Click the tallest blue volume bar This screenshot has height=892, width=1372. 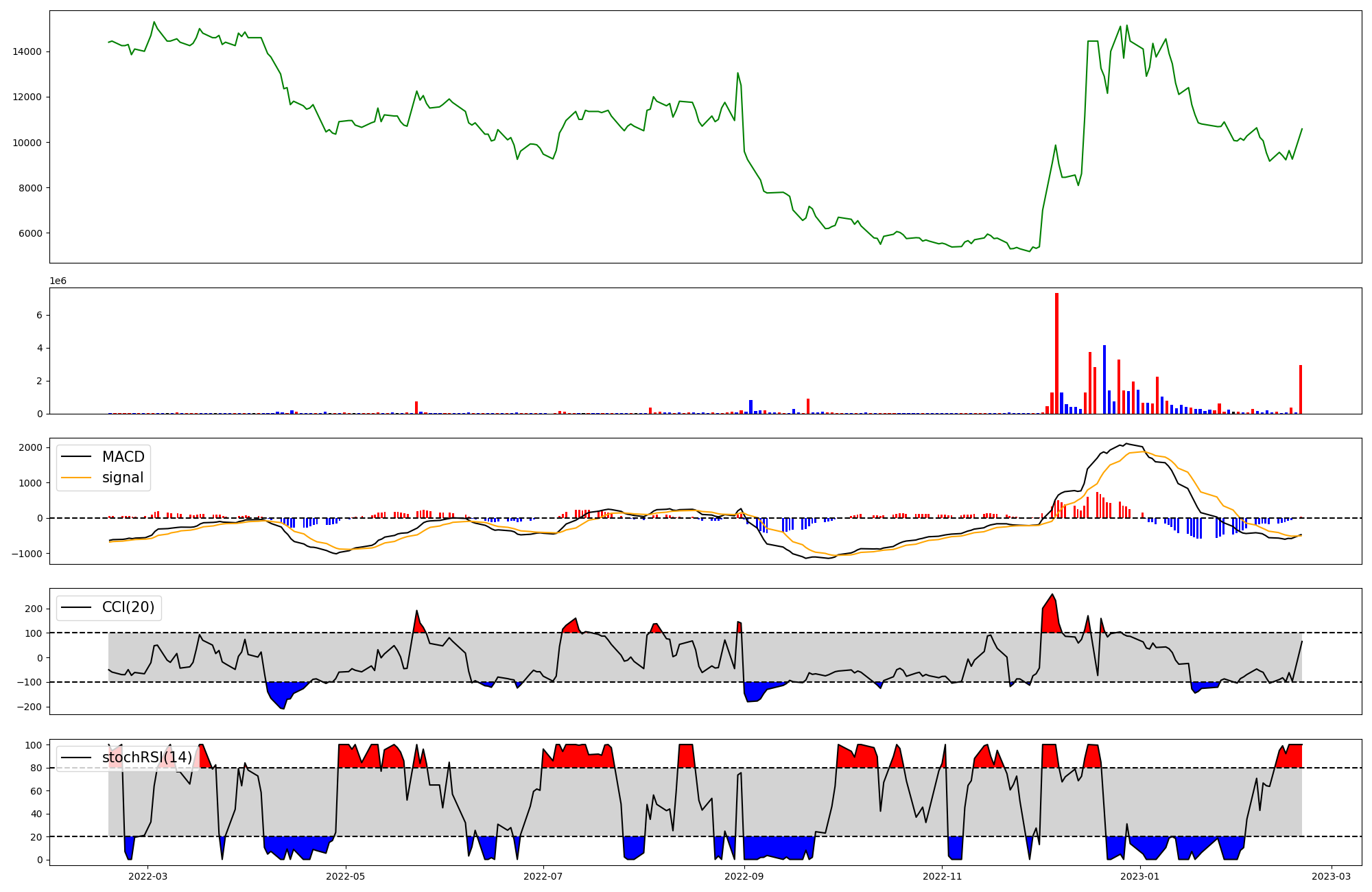pyautogui.click(x=1104, y=379)
